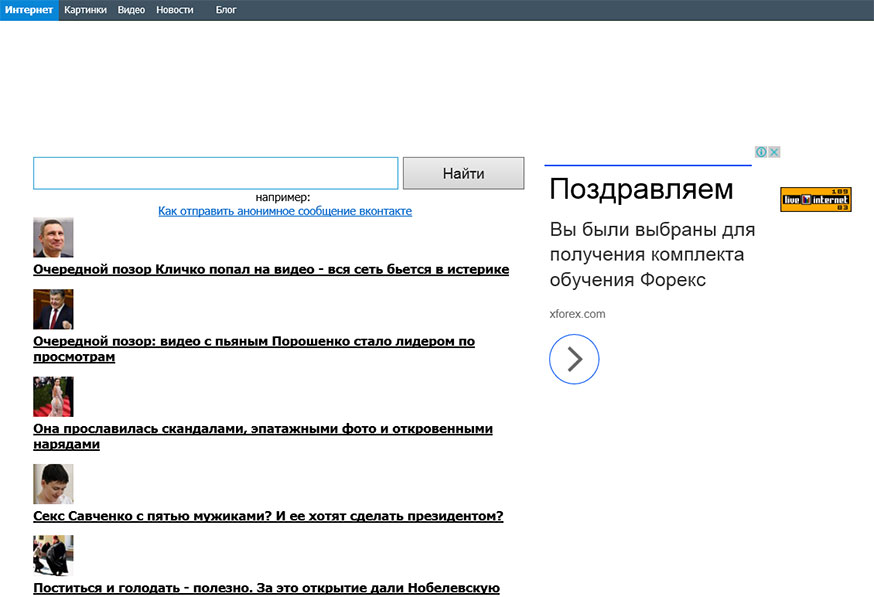874x597 pixels.
Task: Go to the Новости tab
Action: 175,10
